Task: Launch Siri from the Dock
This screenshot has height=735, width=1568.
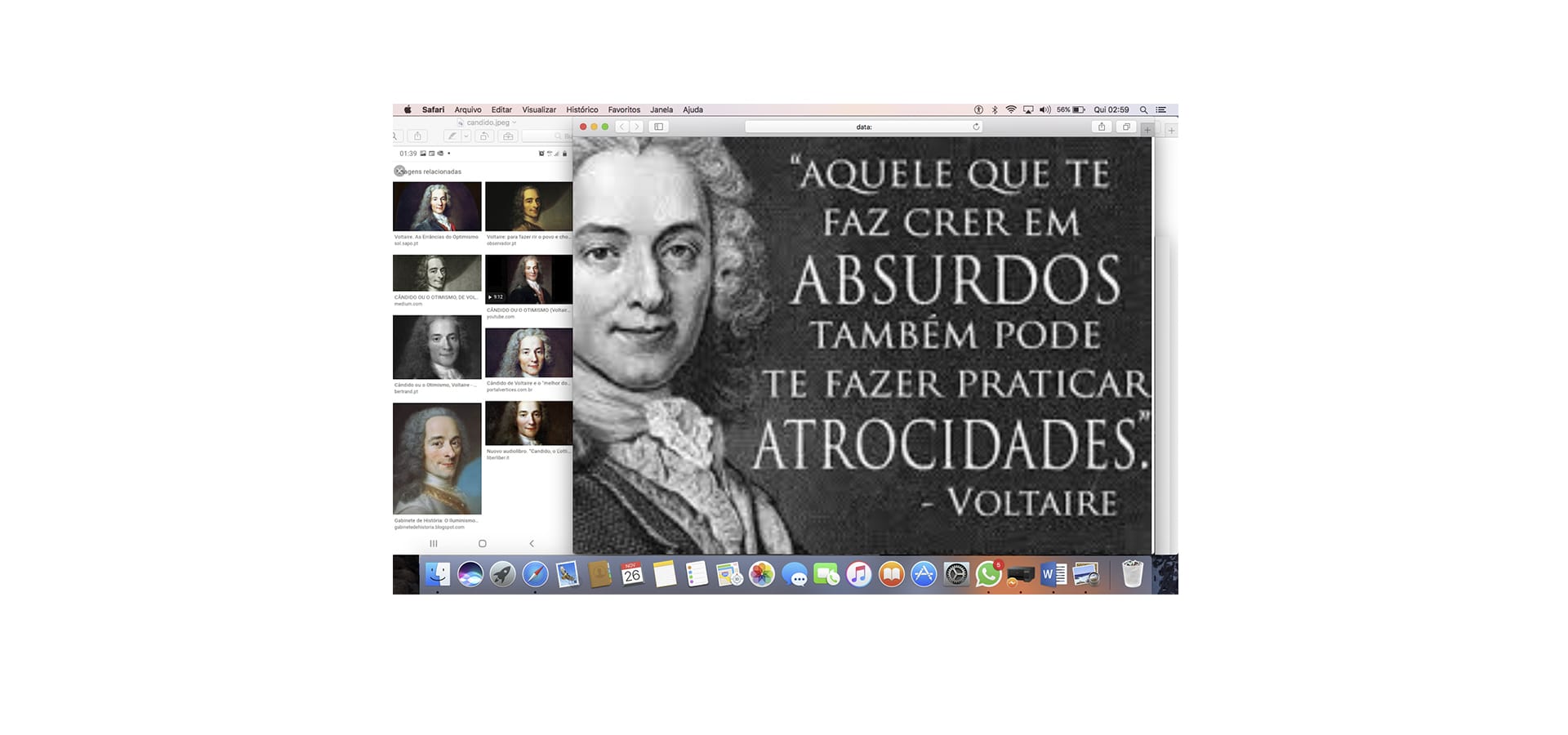Action: [x=470, y=574]
